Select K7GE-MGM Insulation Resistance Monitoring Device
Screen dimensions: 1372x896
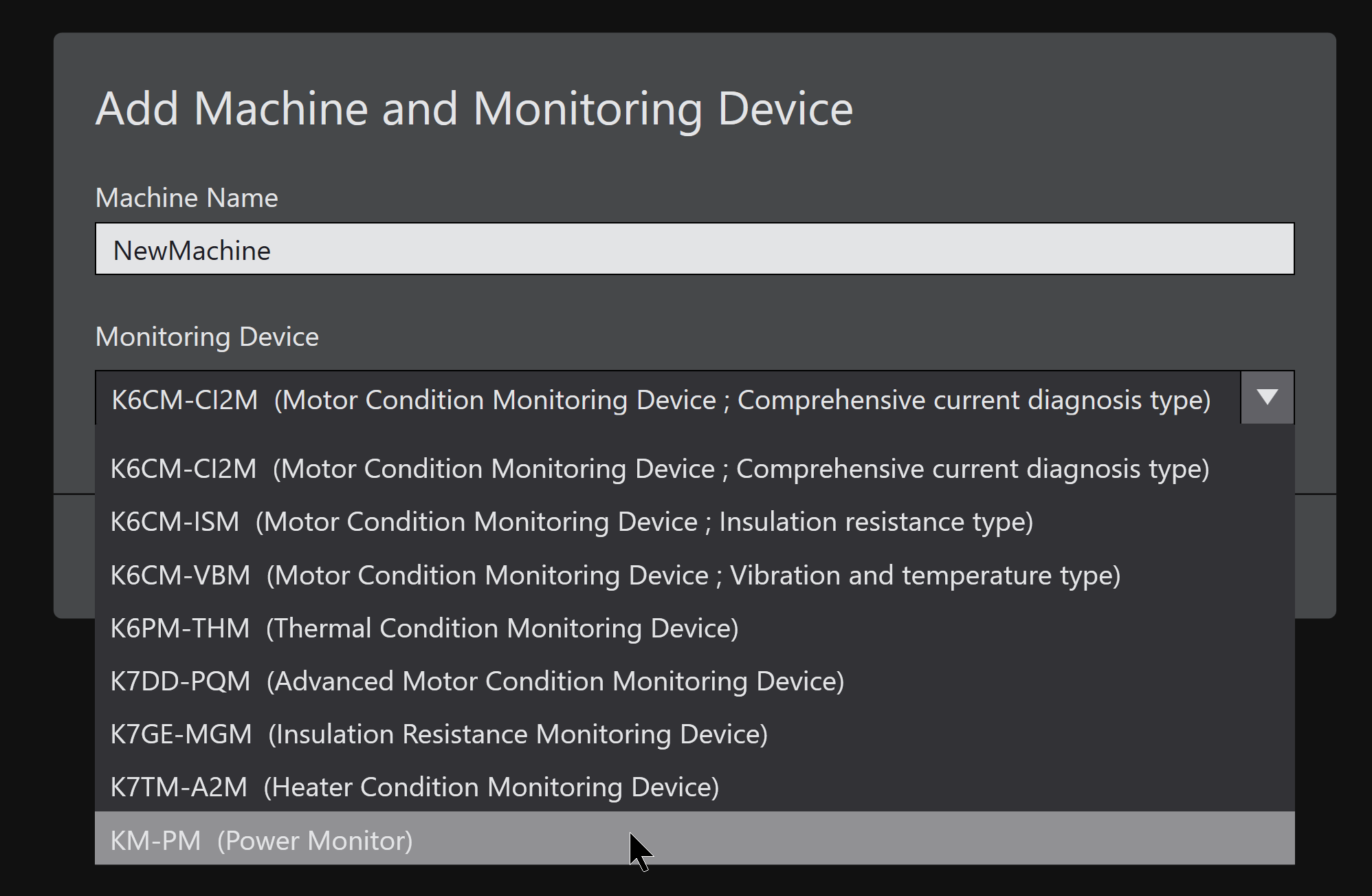[x=439, y=734]
